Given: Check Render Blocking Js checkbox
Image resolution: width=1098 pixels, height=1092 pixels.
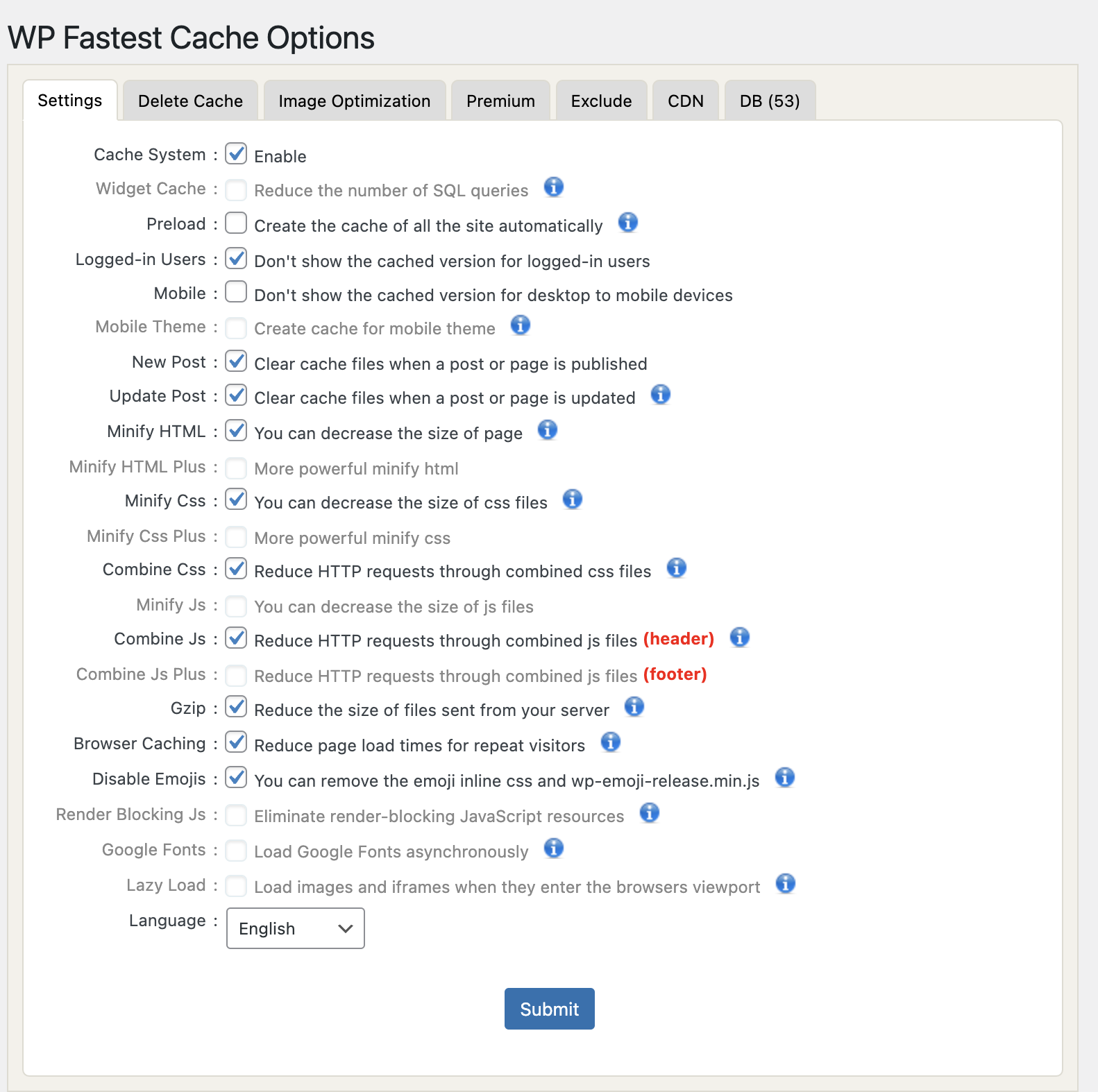Looking at the screenshot, I should (x=236, y=815).
